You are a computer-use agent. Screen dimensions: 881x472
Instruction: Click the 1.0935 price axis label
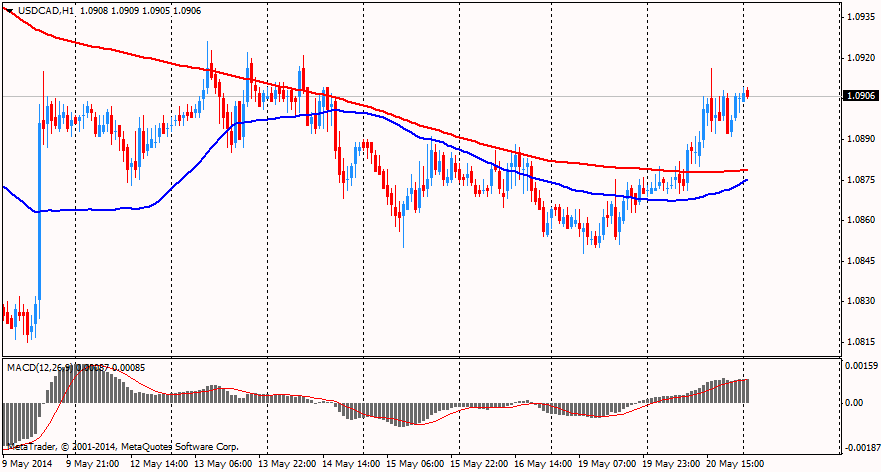point(861,17)
